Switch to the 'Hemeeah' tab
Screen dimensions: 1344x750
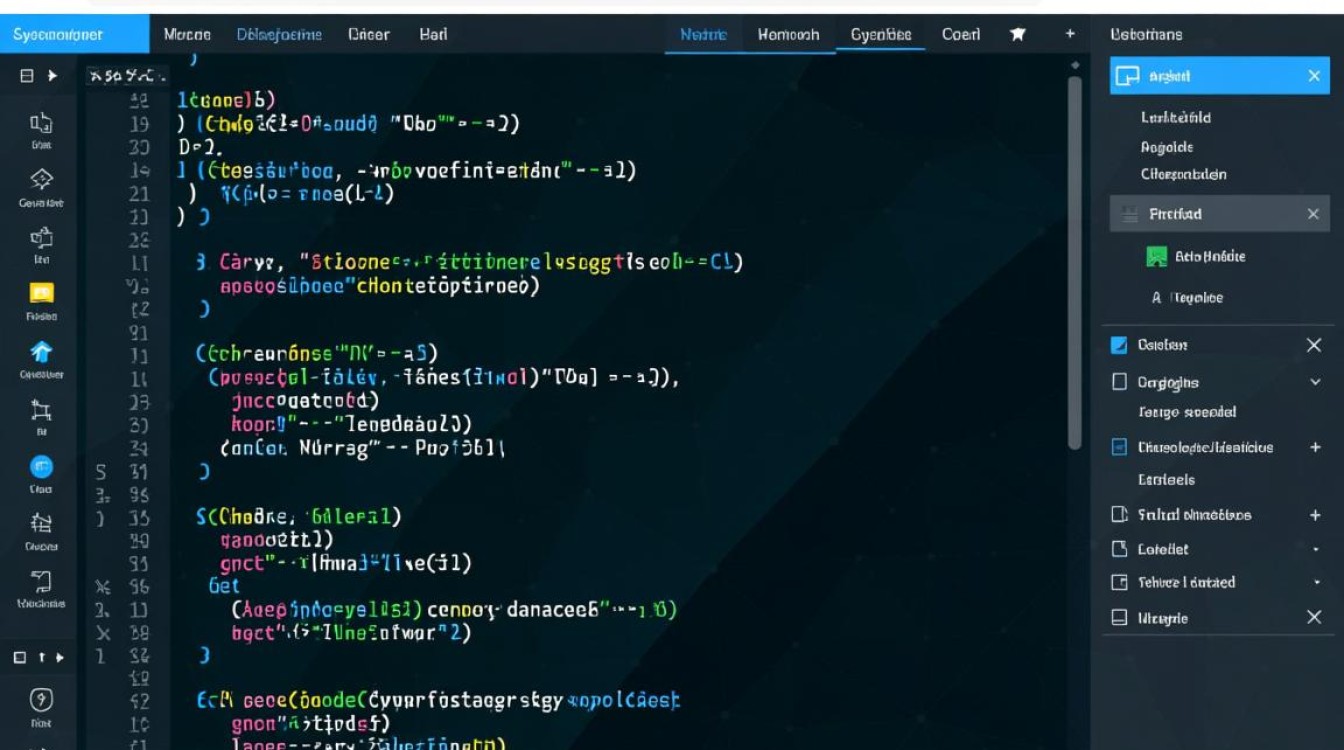pos(788,34)
